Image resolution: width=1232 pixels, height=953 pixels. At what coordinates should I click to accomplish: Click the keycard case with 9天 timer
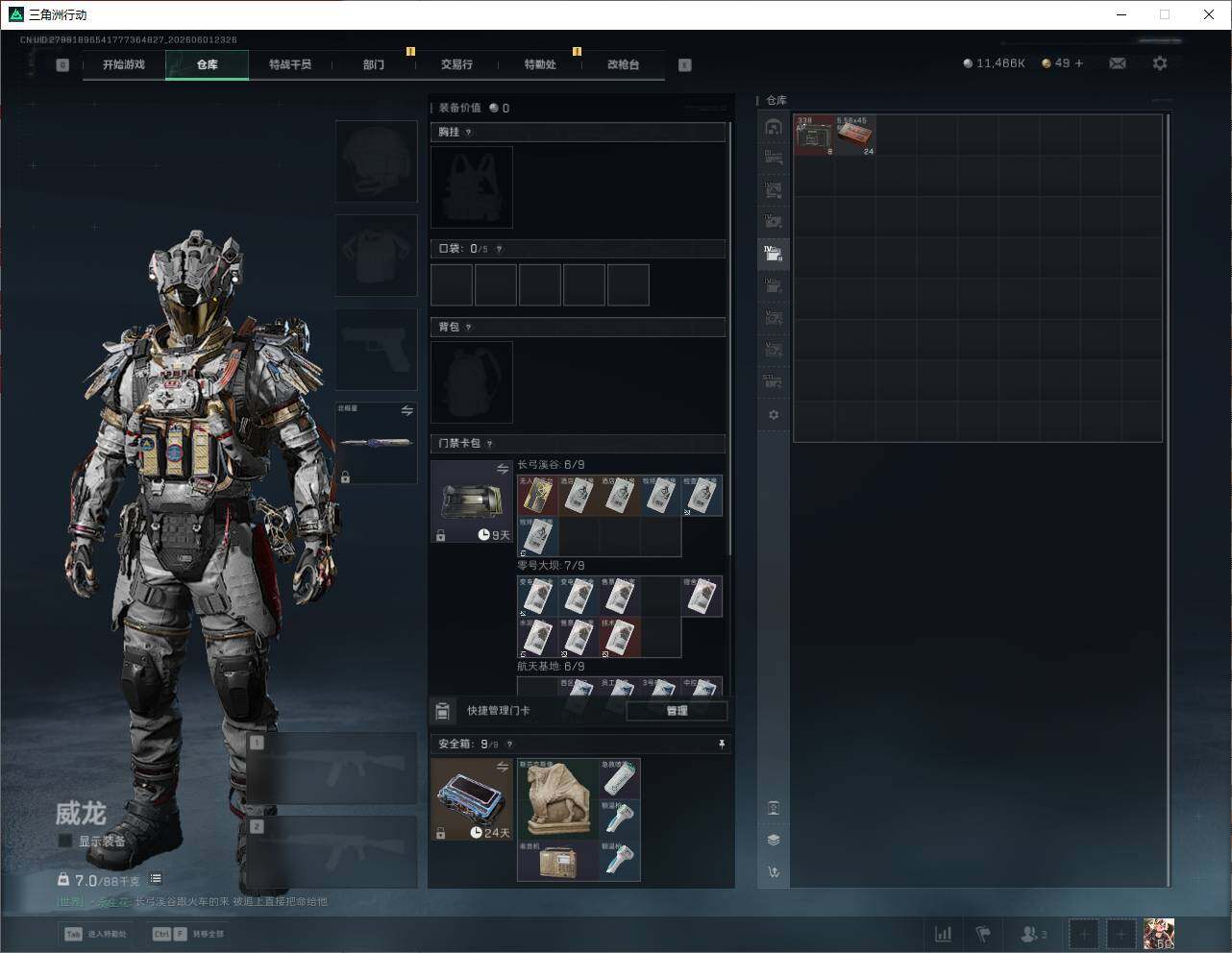[472, 501]
